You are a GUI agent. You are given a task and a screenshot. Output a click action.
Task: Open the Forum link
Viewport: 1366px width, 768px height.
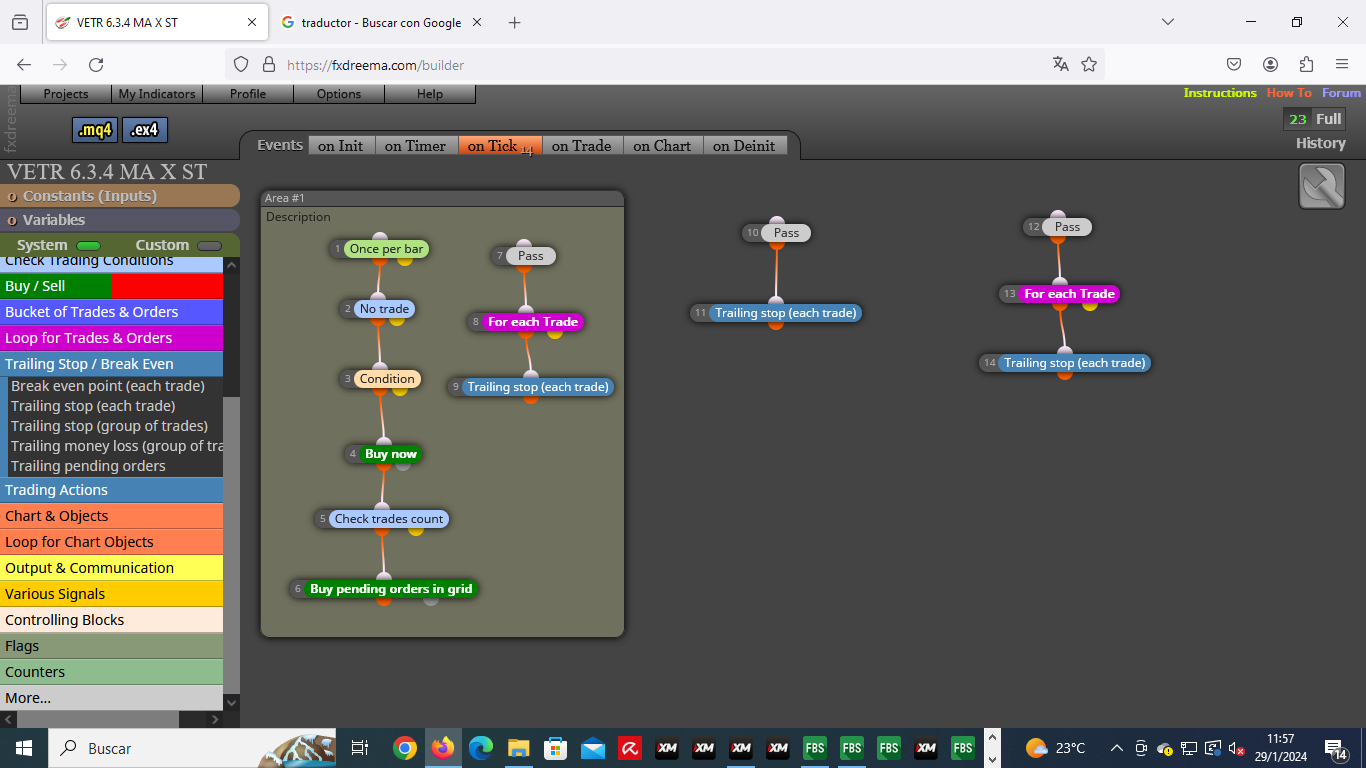1341,93
